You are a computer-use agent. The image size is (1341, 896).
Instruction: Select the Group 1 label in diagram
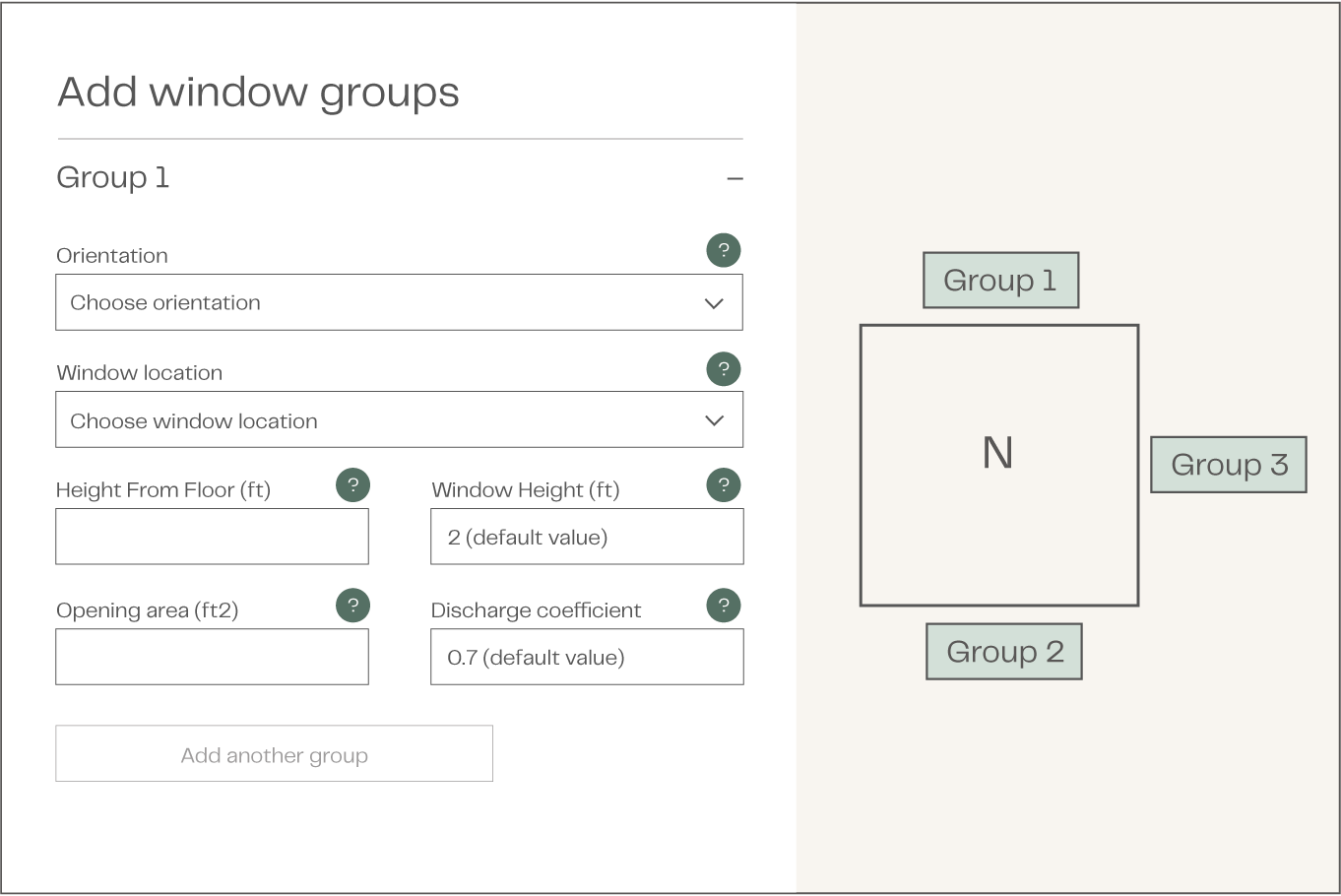tap(1000, 281)
